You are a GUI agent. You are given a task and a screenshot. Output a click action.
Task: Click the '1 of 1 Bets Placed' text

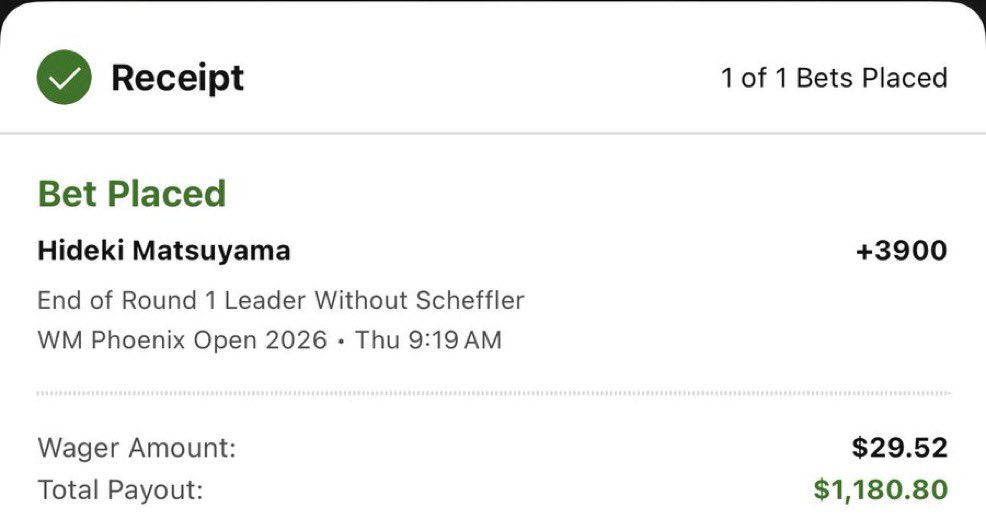coord(834,78)
